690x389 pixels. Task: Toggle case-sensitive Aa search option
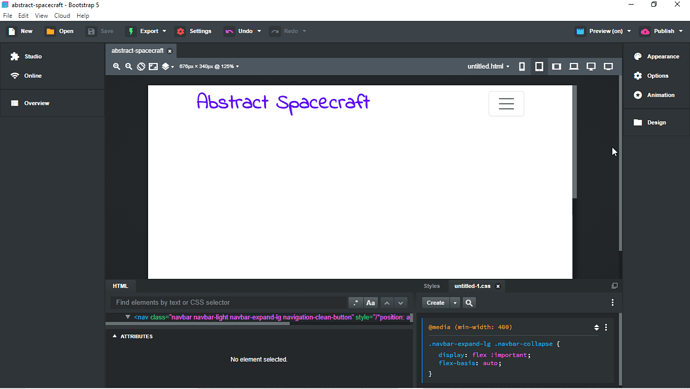371,303
